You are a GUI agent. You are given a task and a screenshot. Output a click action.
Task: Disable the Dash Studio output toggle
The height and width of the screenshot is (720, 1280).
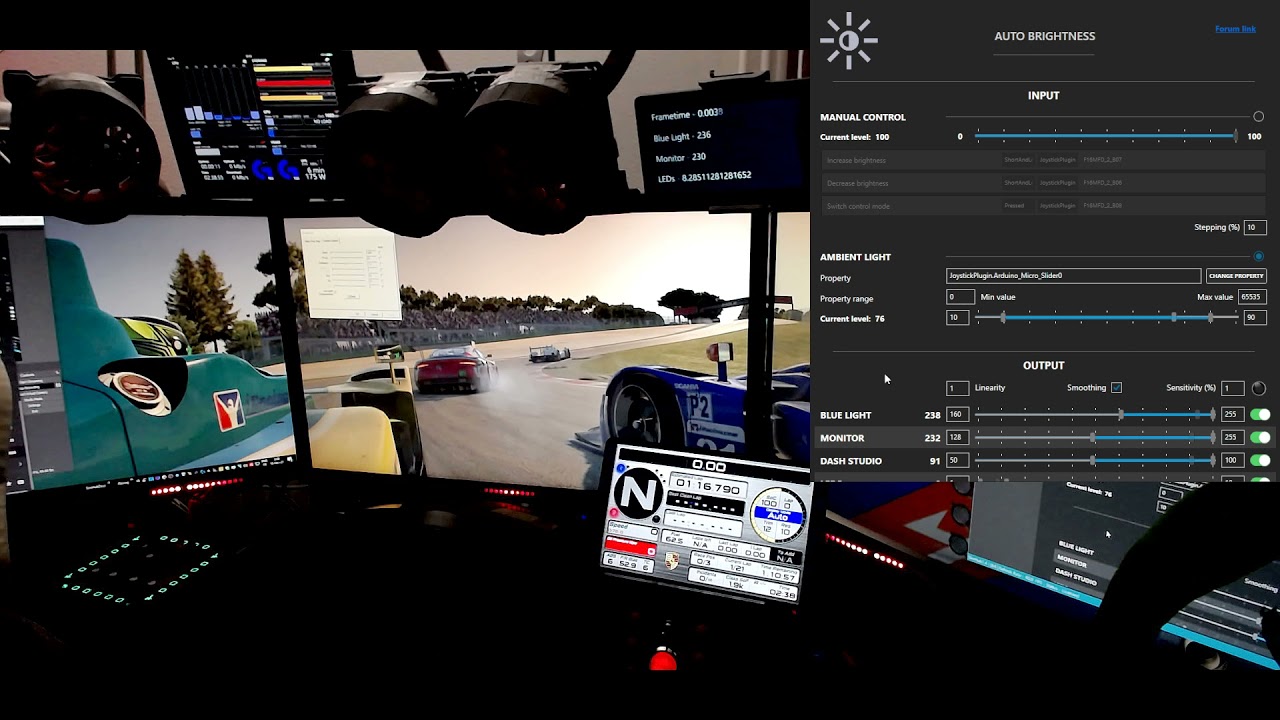tap(1260, 461)
